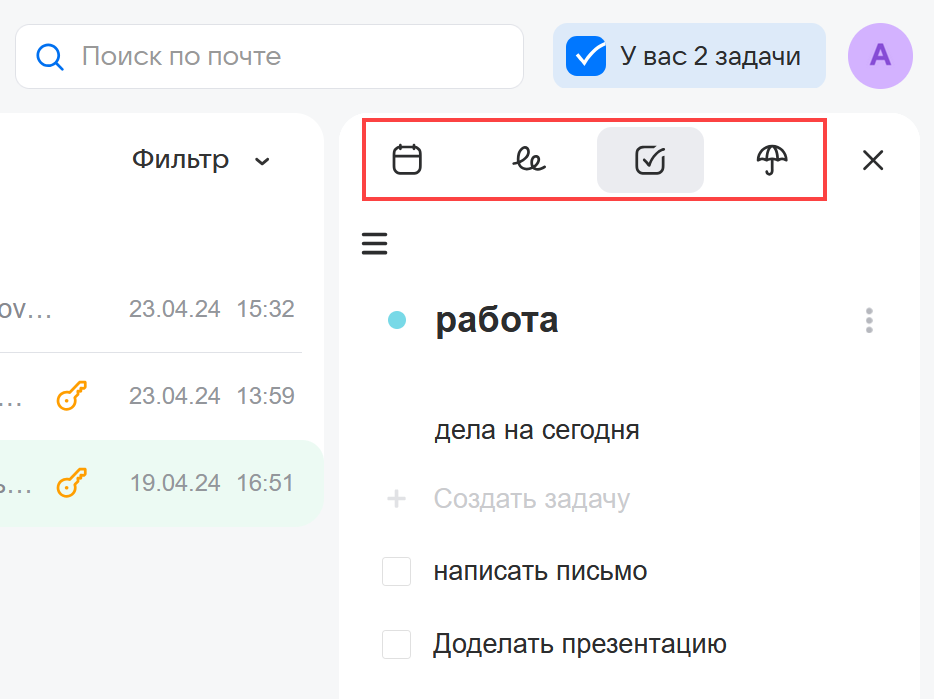Click Создать задачу to add a task
Image resolution: width=934 pixels, height=699 pixels.
coord(531,499)
